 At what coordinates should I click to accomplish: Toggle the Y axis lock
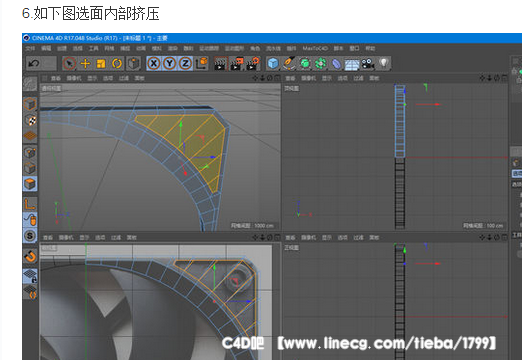coord(170,63)
